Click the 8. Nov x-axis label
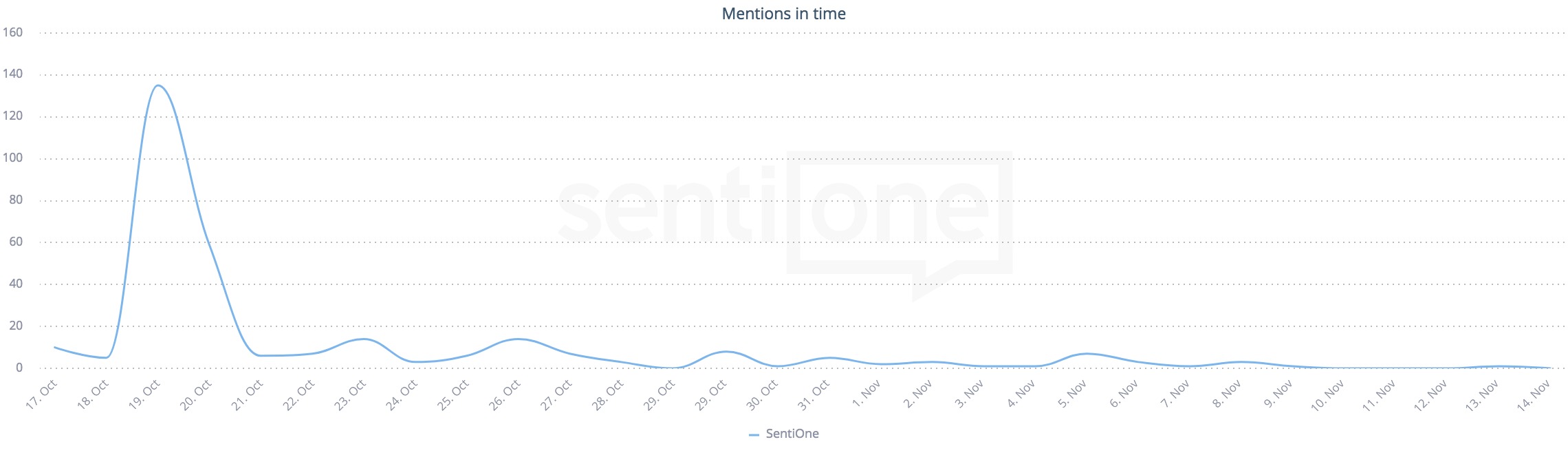The height and width of the screenshot is (453, 1568). coord(1227,393)
